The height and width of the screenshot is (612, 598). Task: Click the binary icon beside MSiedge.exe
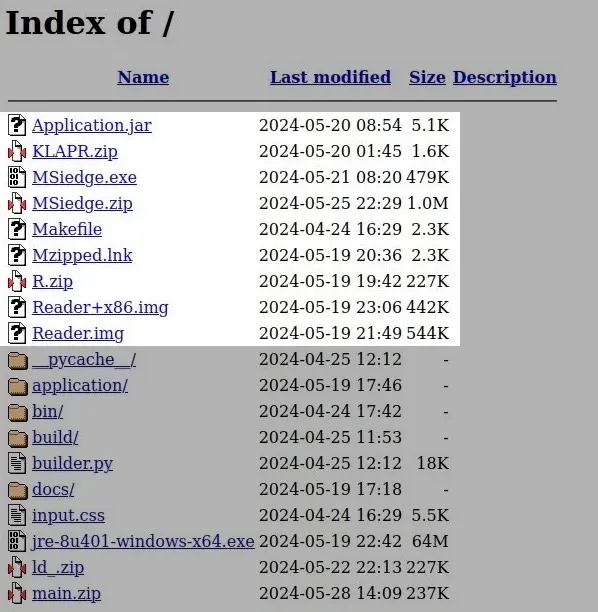pos(17,177)
